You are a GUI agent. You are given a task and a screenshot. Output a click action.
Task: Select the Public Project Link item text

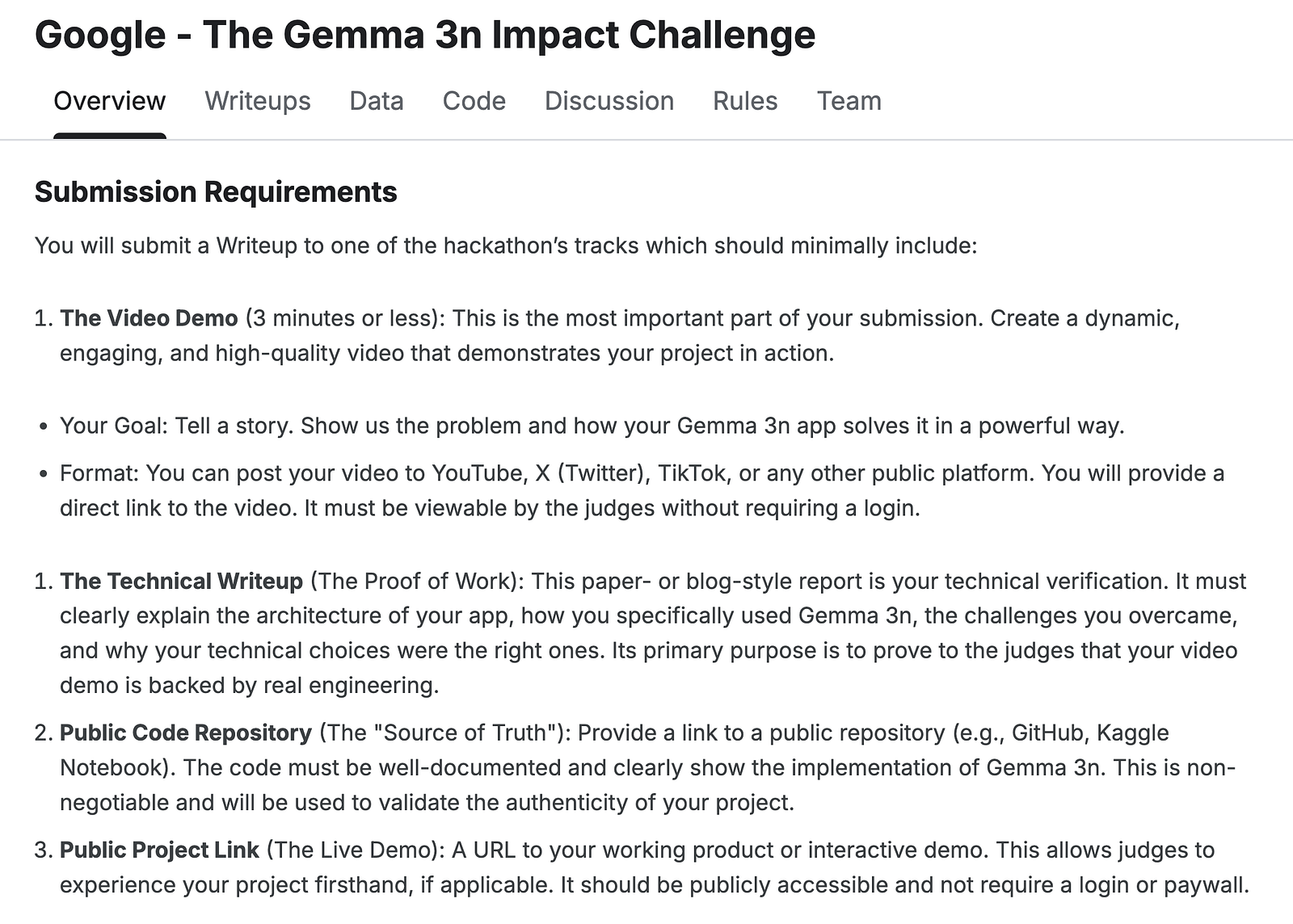click(162, 850)
